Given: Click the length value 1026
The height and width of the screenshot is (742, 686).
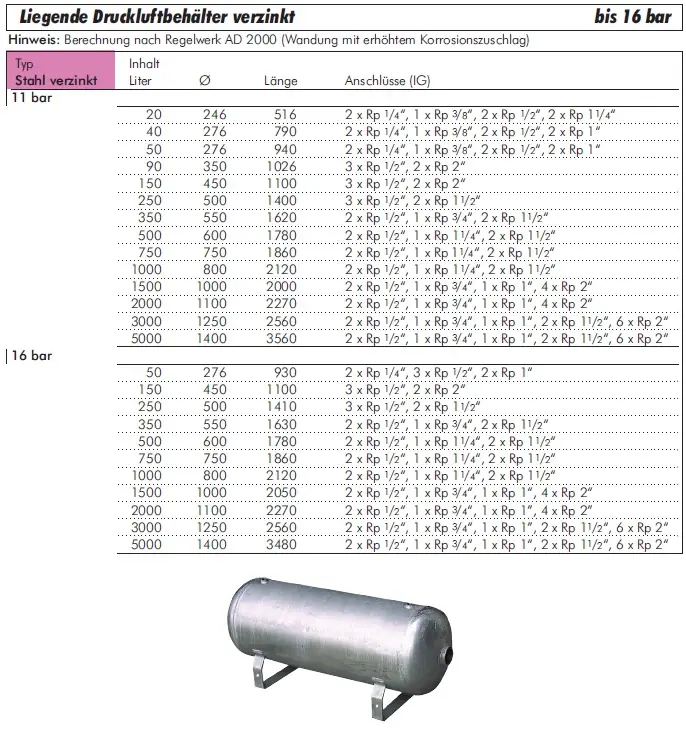Looking at the screenshot, I should [281, 166].
